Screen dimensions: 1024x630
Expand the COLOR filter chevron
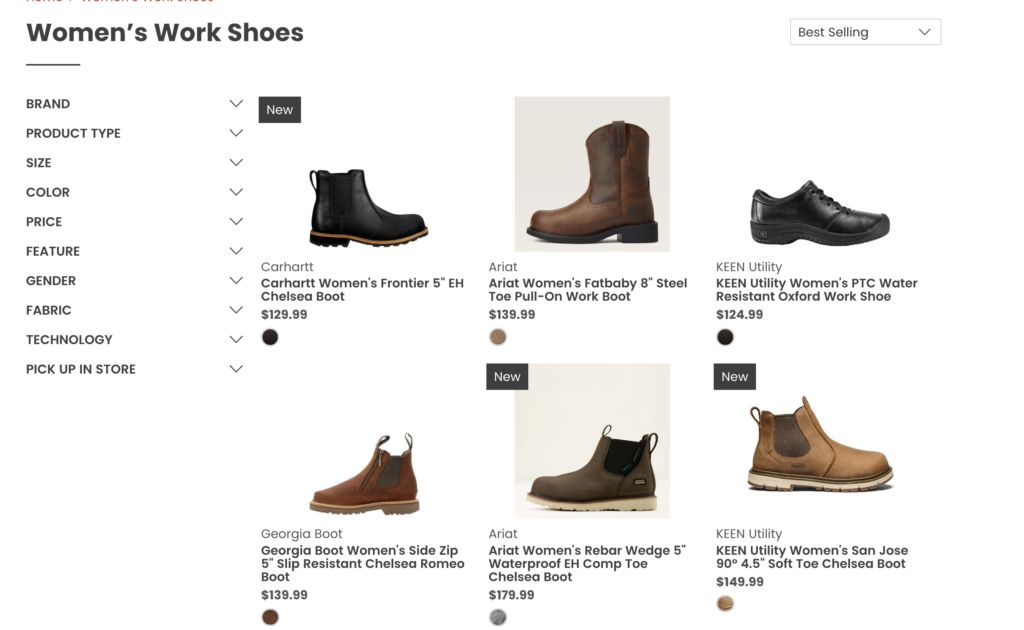pyautogui.click(x=236, y=192)
